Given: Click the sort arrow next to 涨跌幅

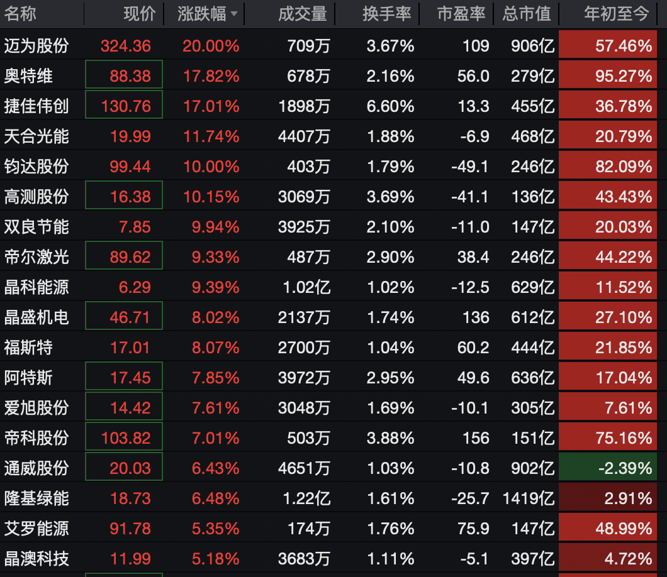Looking at the screenshot, I should click(234, 15).
